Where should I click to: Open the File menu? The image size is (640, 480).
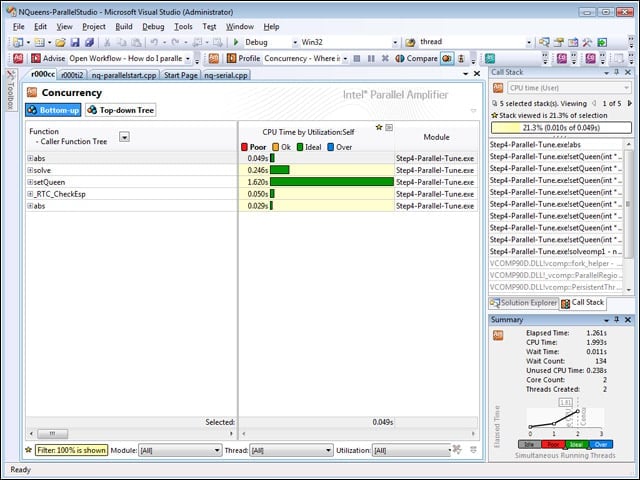coord(18,27)
